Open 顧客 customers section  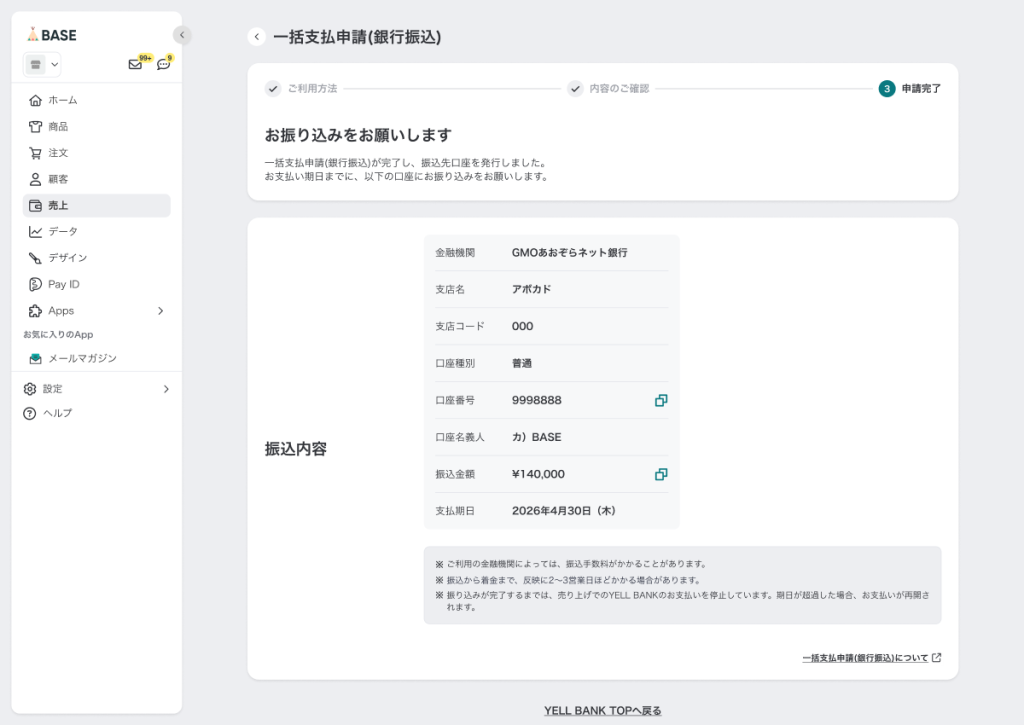[x=58, y=179]
